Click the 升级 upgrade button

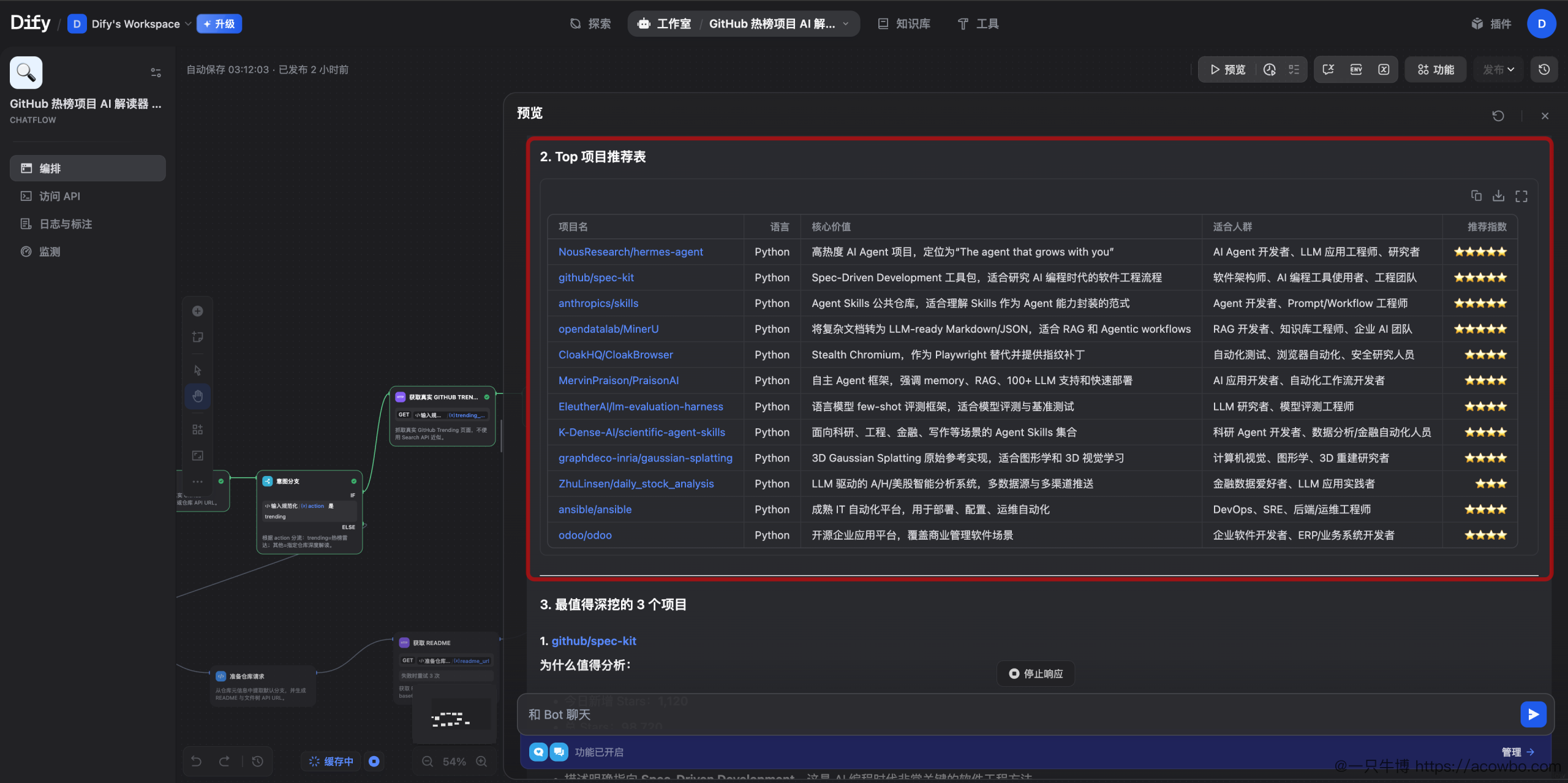pos(219,24)
